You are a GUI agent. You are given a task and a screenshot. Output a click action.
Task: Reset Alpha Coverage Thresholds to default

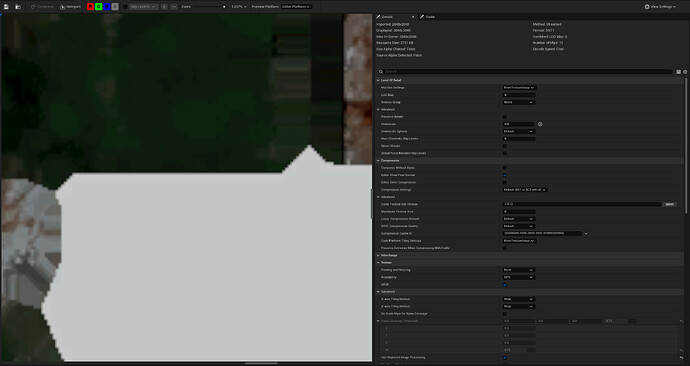click(x=681, y=321)
